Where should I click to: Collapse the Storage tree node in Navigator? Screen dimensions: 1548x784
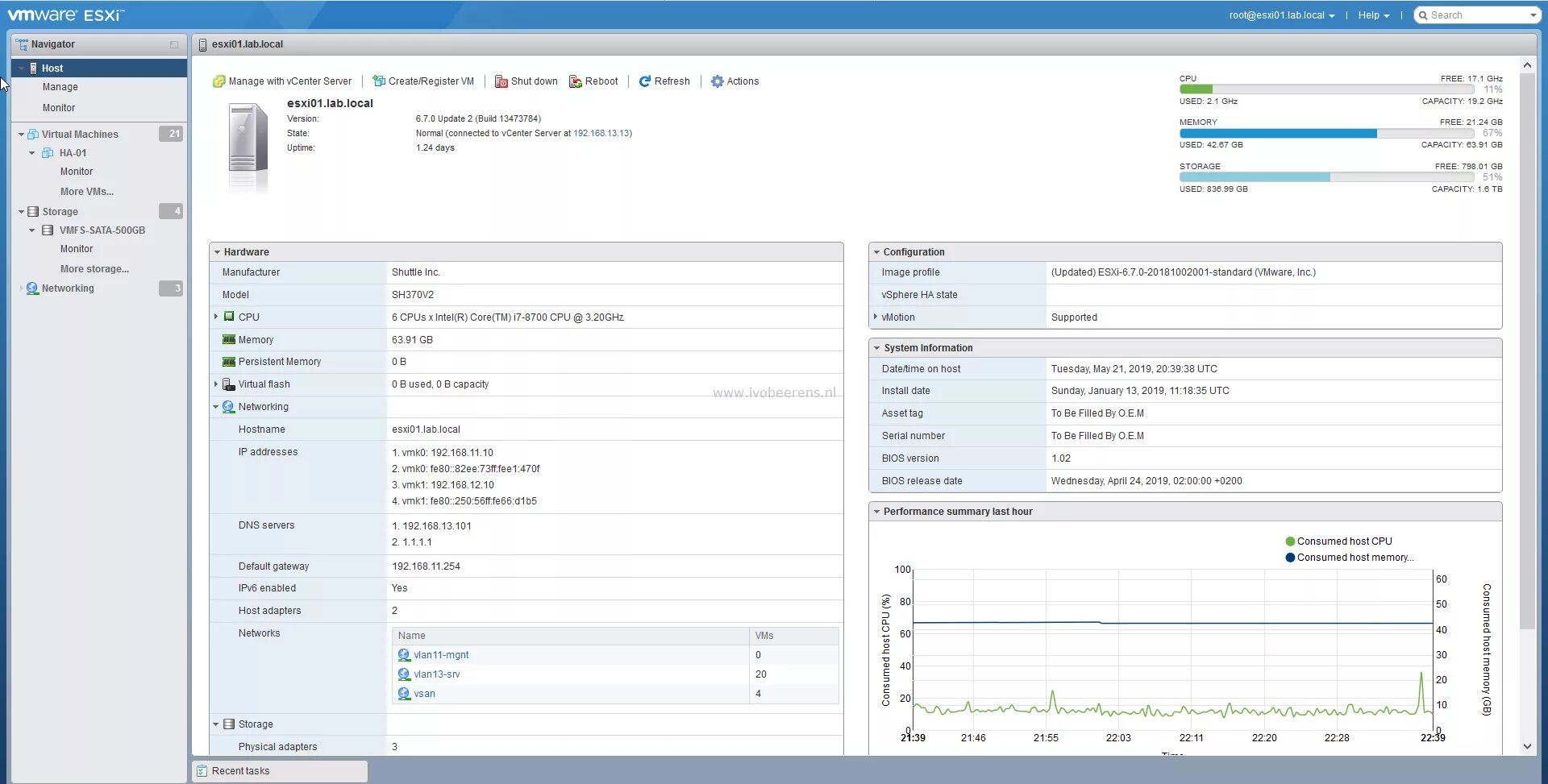click(x=21, y=212)
